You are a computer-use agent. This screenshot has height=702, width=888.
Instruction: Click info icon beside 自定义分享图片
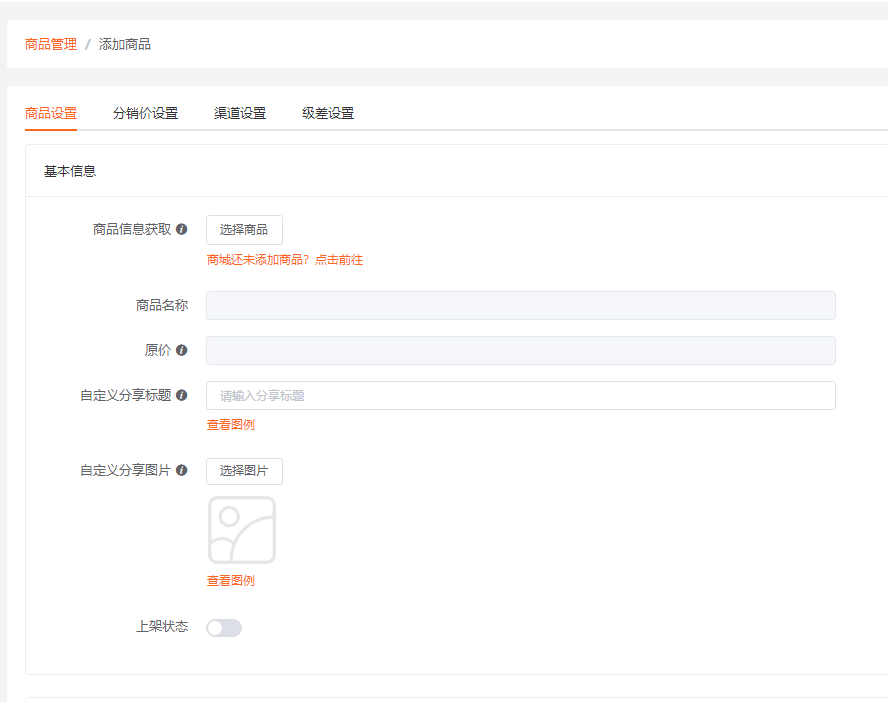click(x=181, y=470)
